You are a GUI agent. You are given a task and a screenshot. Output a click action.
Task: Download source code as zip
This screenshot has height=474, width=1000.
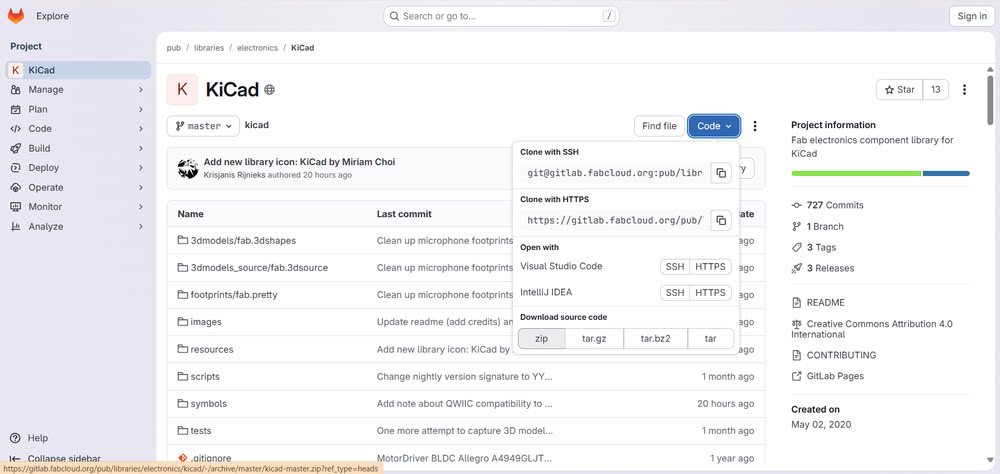541,339
